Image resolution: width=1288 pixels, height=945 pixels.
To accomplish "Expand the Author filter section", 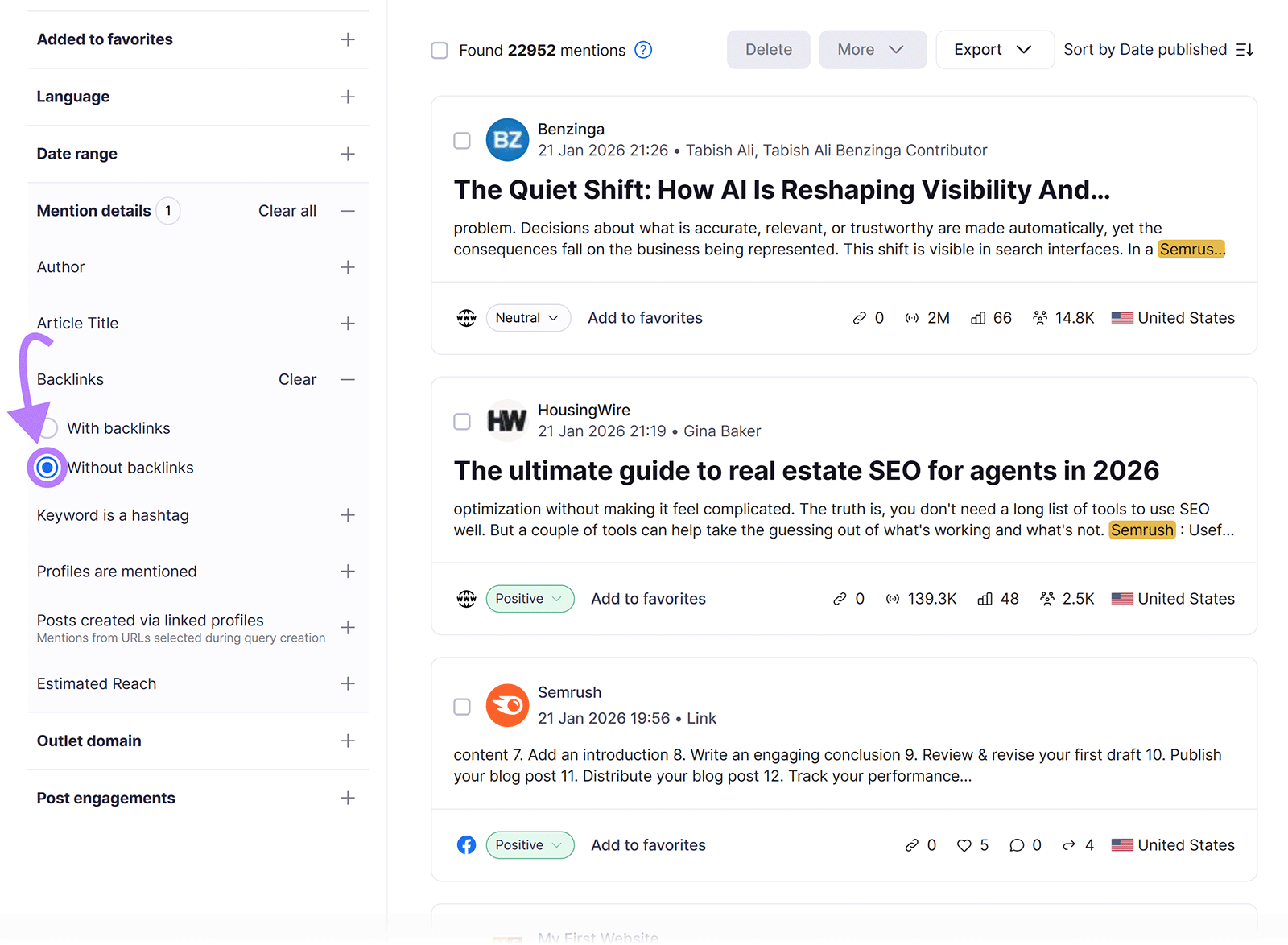I will pos(348,266).
